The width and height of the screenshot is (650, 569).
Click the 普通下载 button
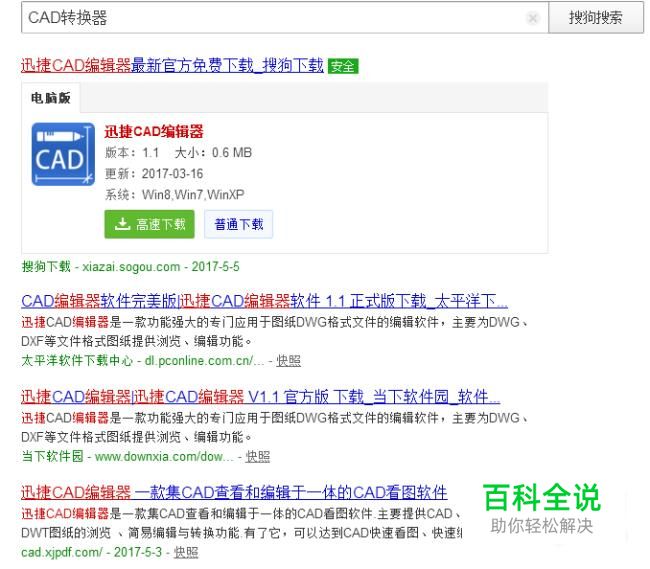click(238, 224)
